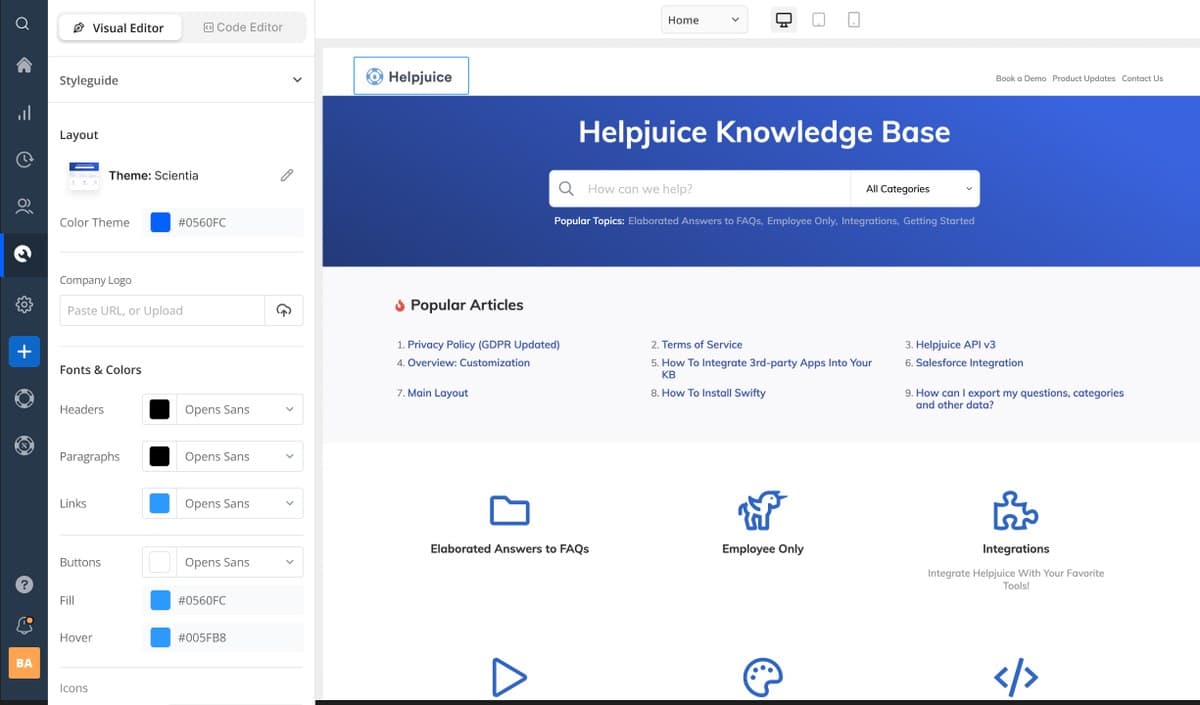1200x705 pixels.
Task: Click Buttons white color swatch
Action: (x=159, y=562)
